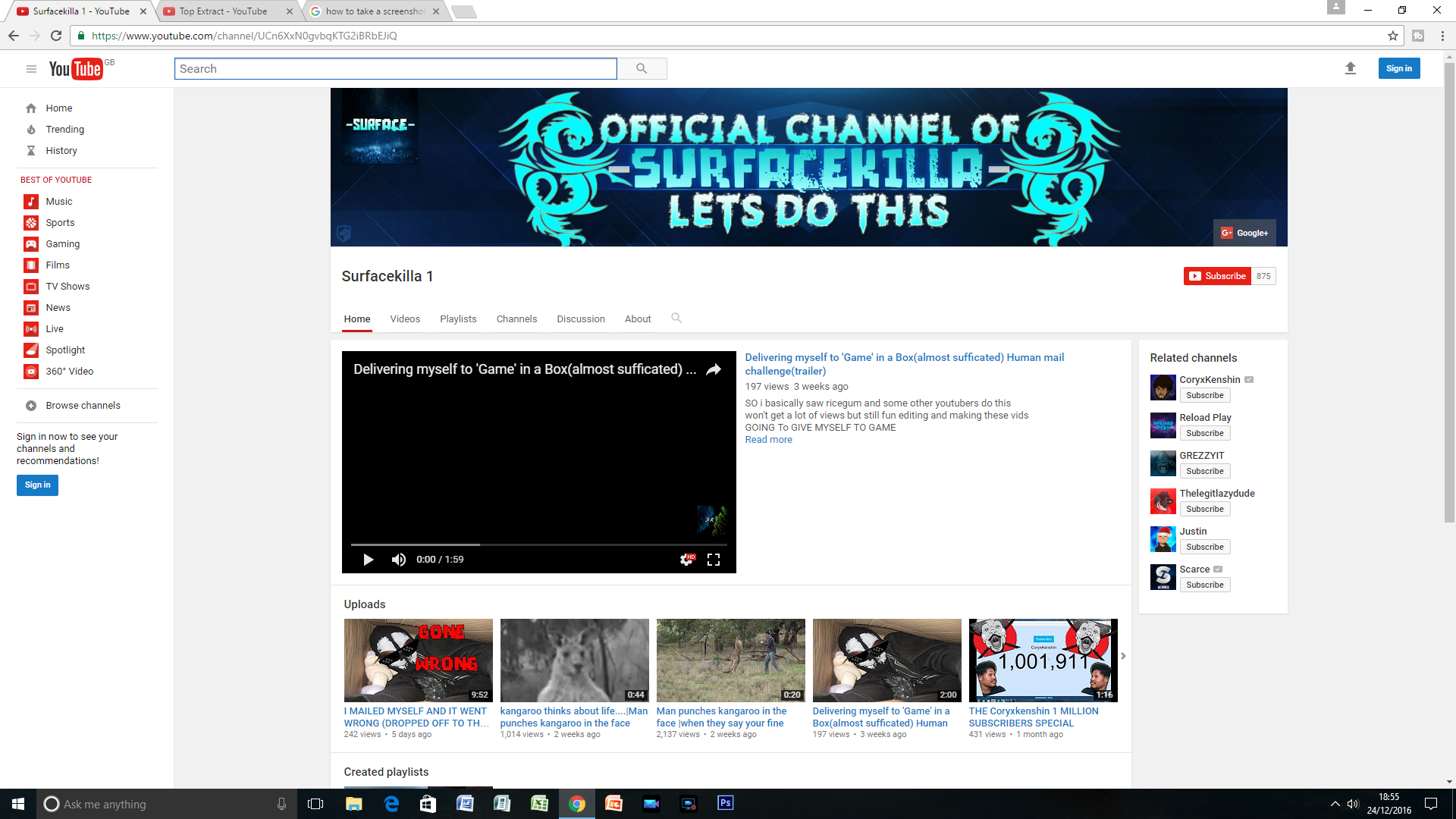
Task: Open the Music category icon
Action: point(31,202)
